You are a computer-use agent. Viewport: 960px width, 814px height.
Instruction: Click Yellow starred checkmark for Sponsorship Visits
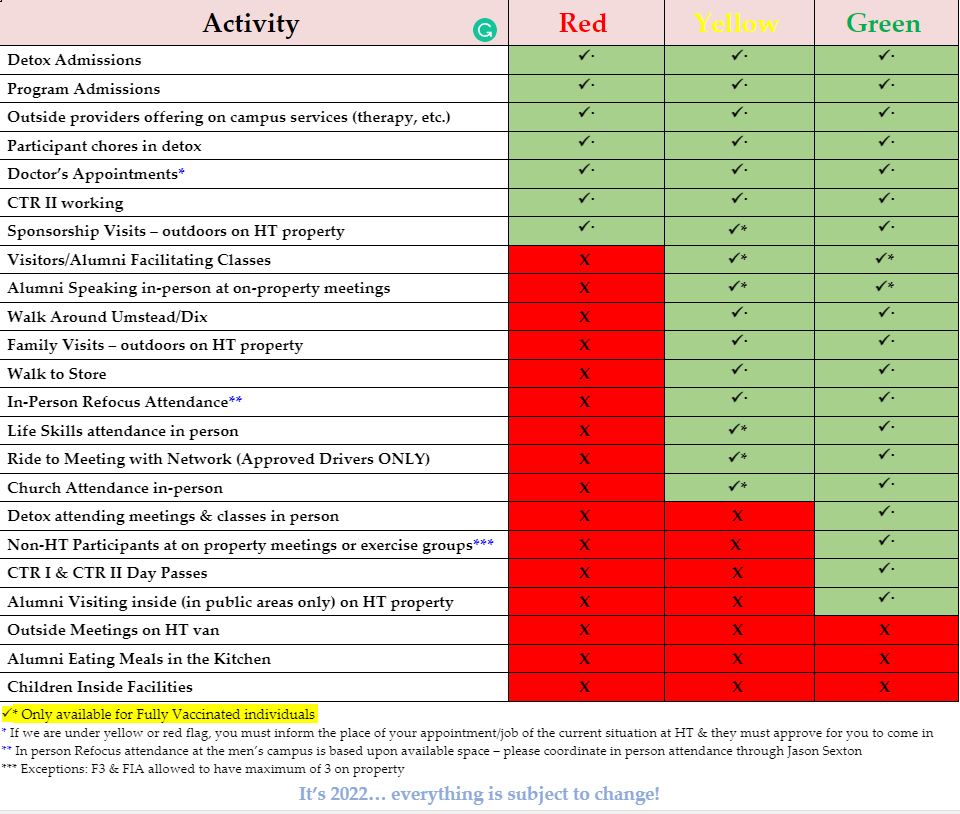[738, 229]
